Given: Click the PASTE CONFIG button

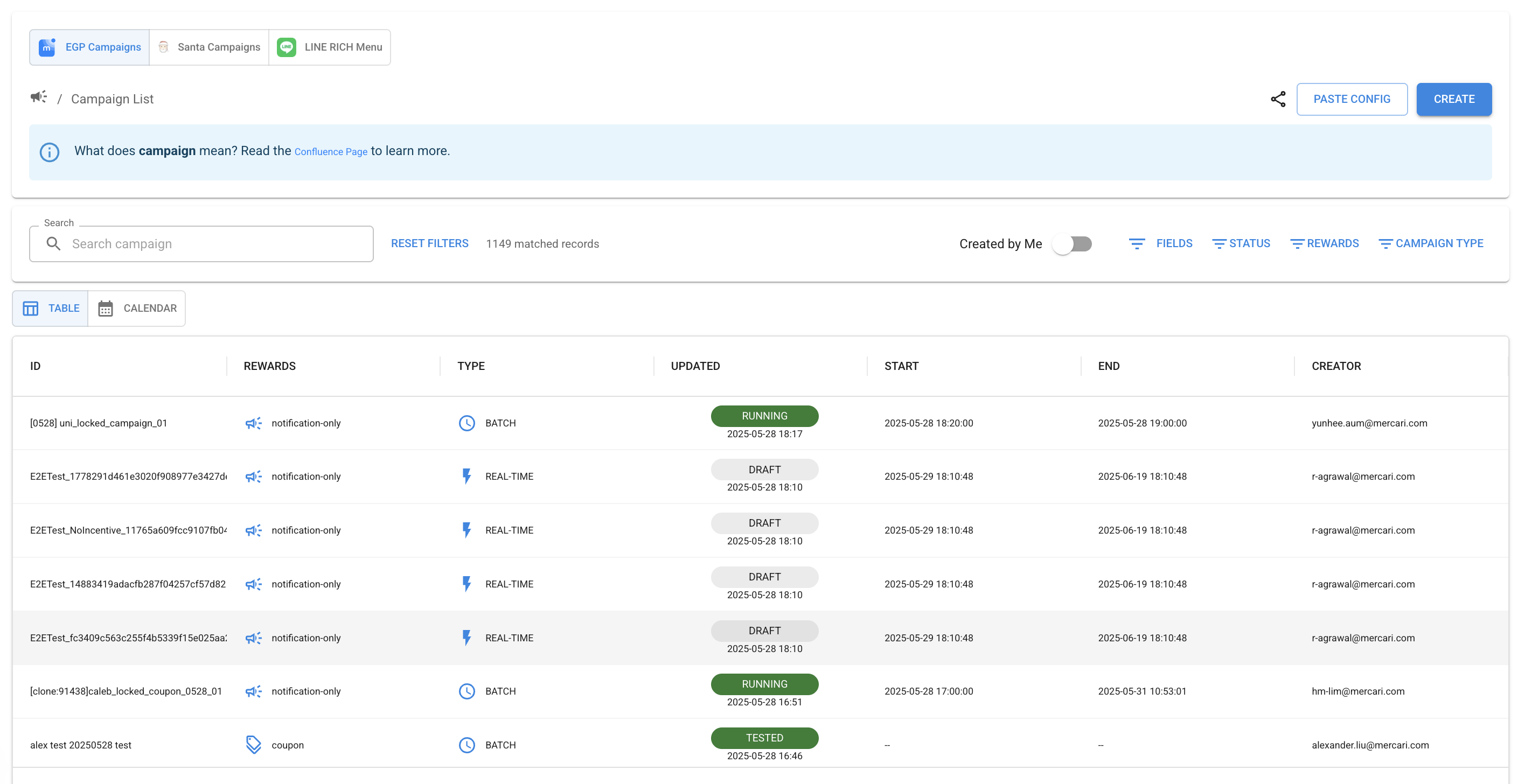Looking at the screenshot, I should click(1351, 99).
